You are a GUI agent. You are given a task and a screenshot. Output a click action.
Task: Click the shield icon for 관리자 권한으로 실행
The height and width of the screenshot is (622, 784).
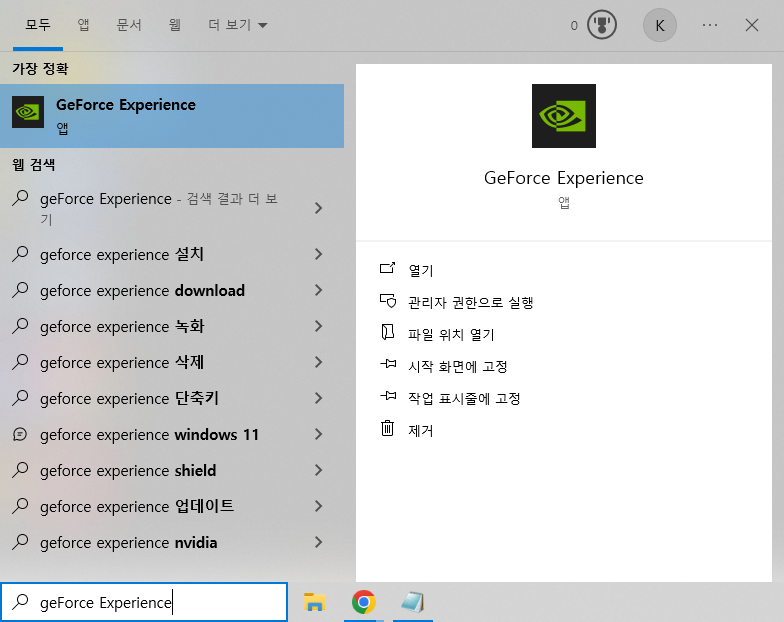coord(388,301)
